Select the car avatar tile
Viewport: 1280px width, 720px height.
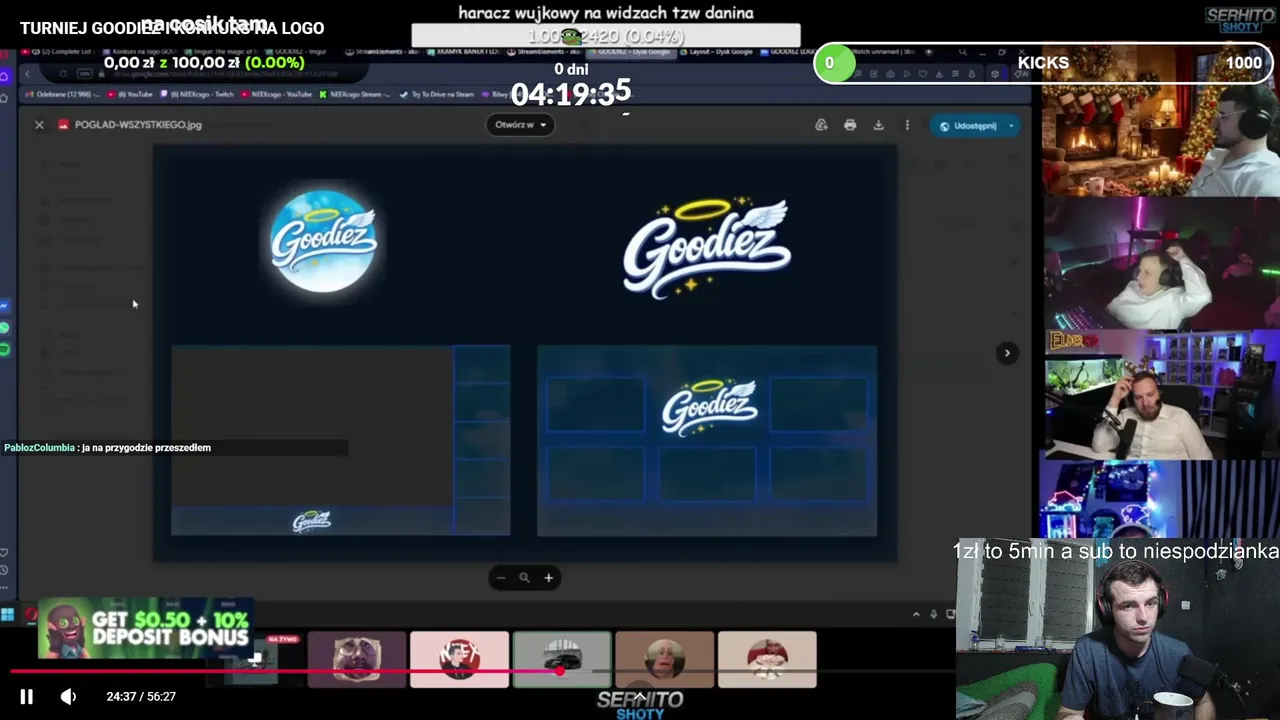pyautogui.click(x=562, y=660)
